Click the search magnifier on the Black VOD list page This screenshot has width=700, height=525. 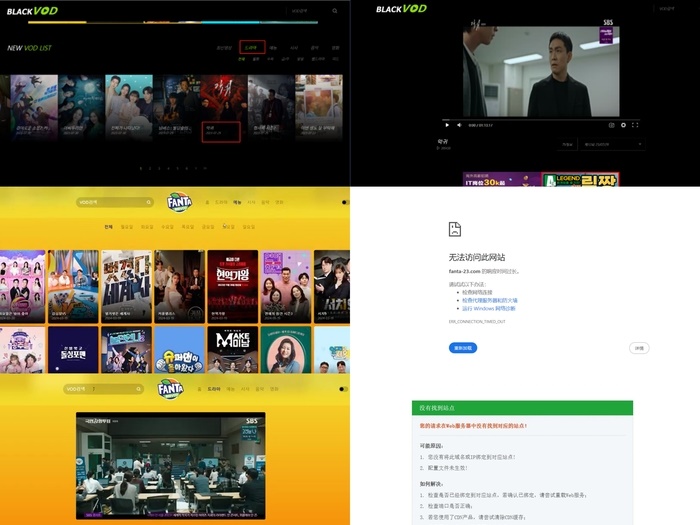[x=334, y=11]
